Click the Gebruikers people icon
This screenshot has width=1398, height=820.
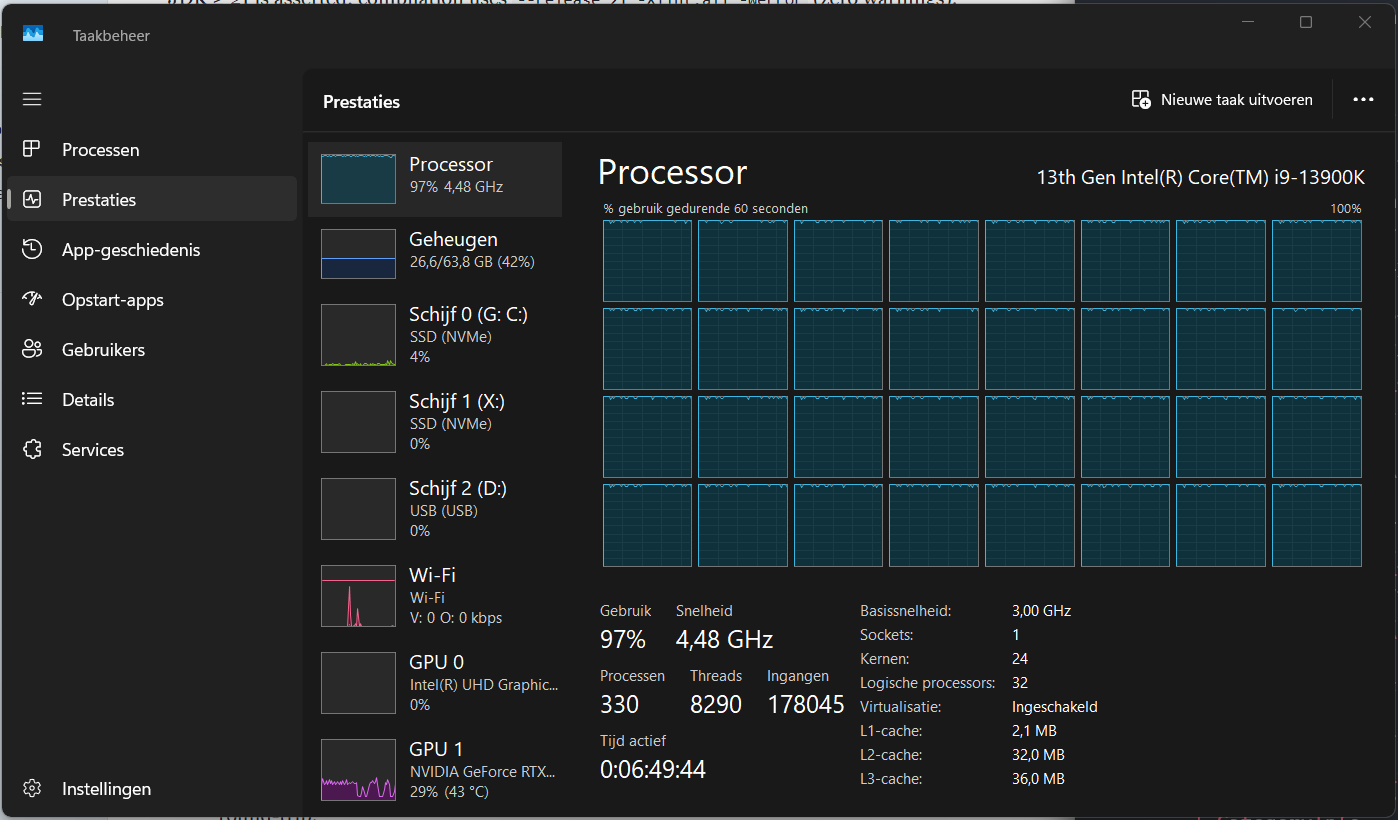tap(32, 349)
